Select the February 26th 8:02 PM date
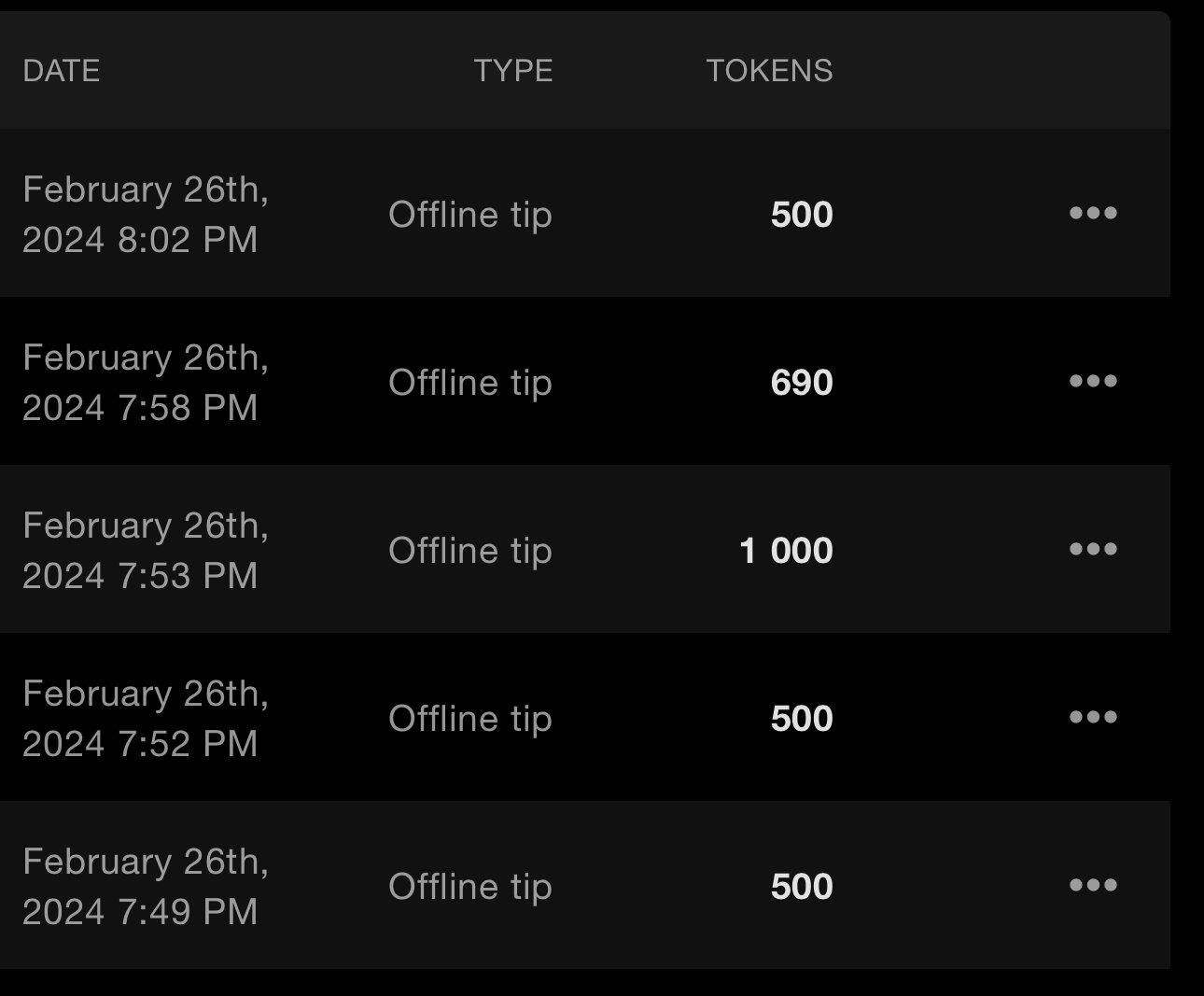Screen dimensions: 1204x996 (146, 215)
